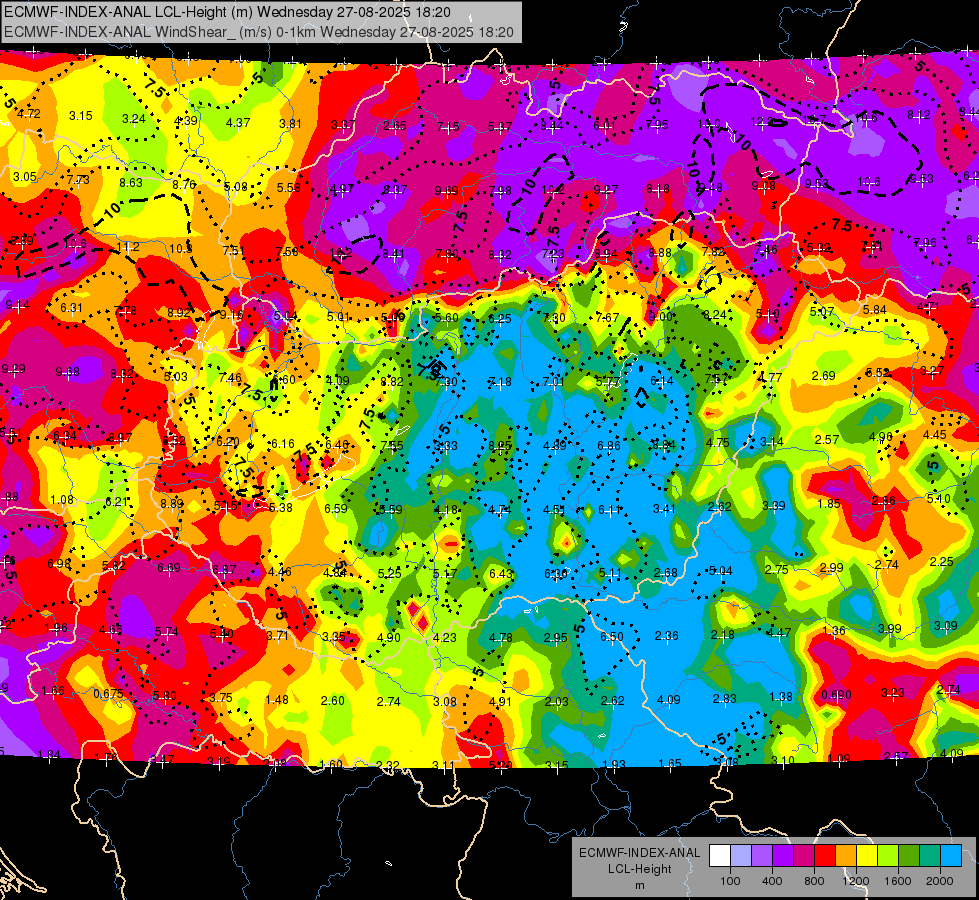Click the map value 9.68
This screenshot has width=979, height=900.
67,372
